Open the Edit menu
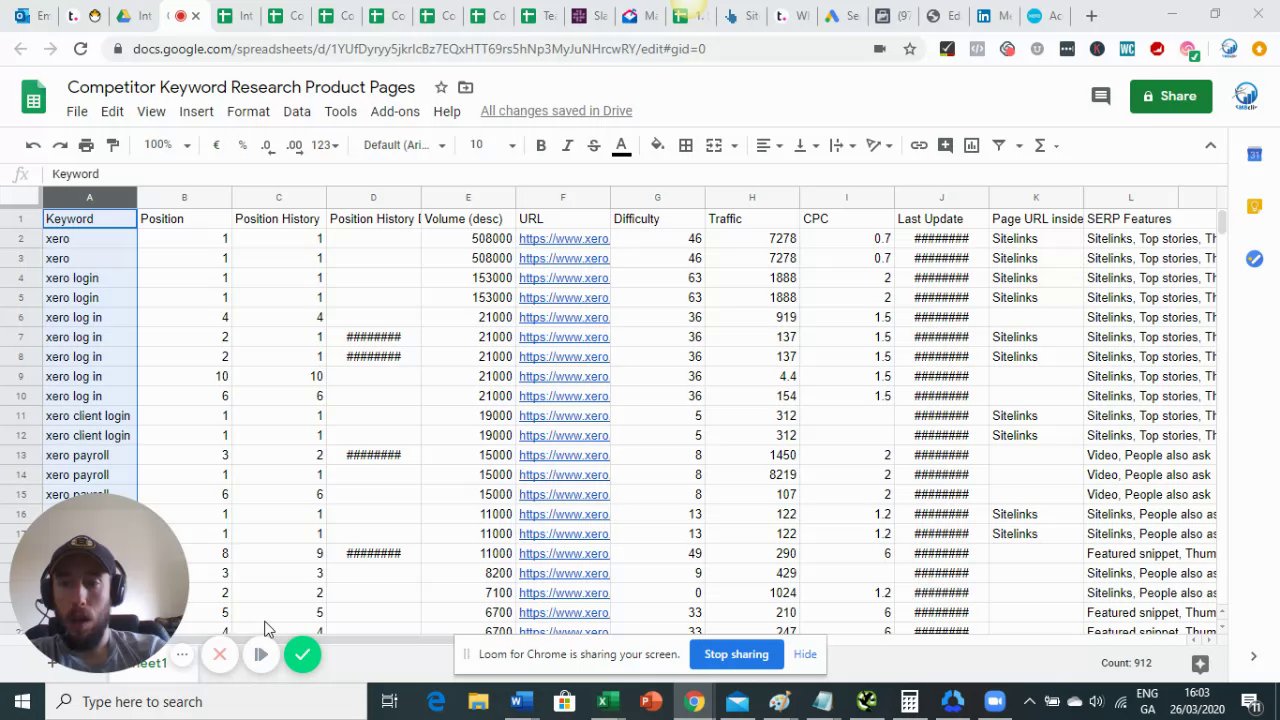 [112, 111]
